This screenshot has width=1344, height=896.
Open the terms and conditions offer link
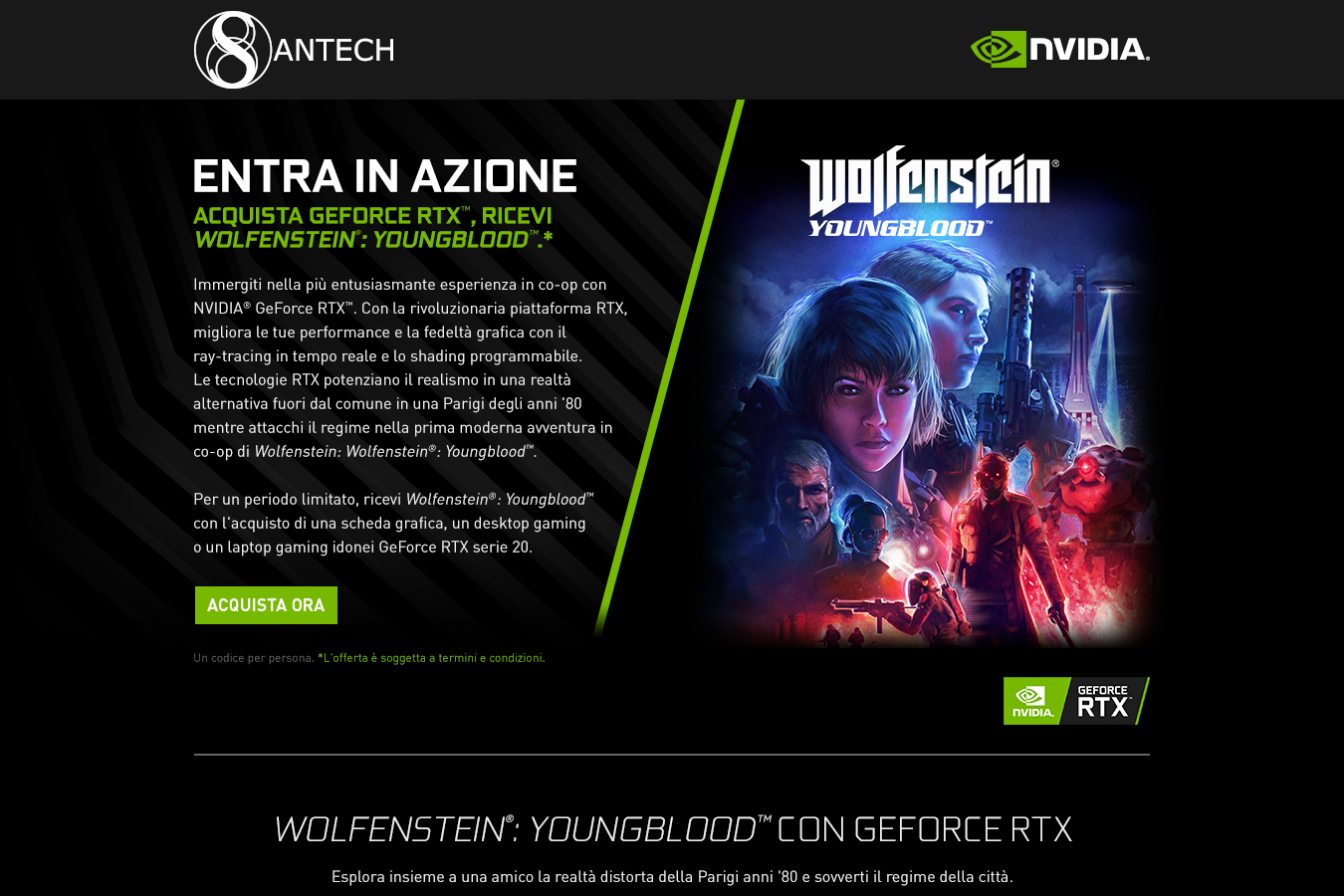click(431, 658)
